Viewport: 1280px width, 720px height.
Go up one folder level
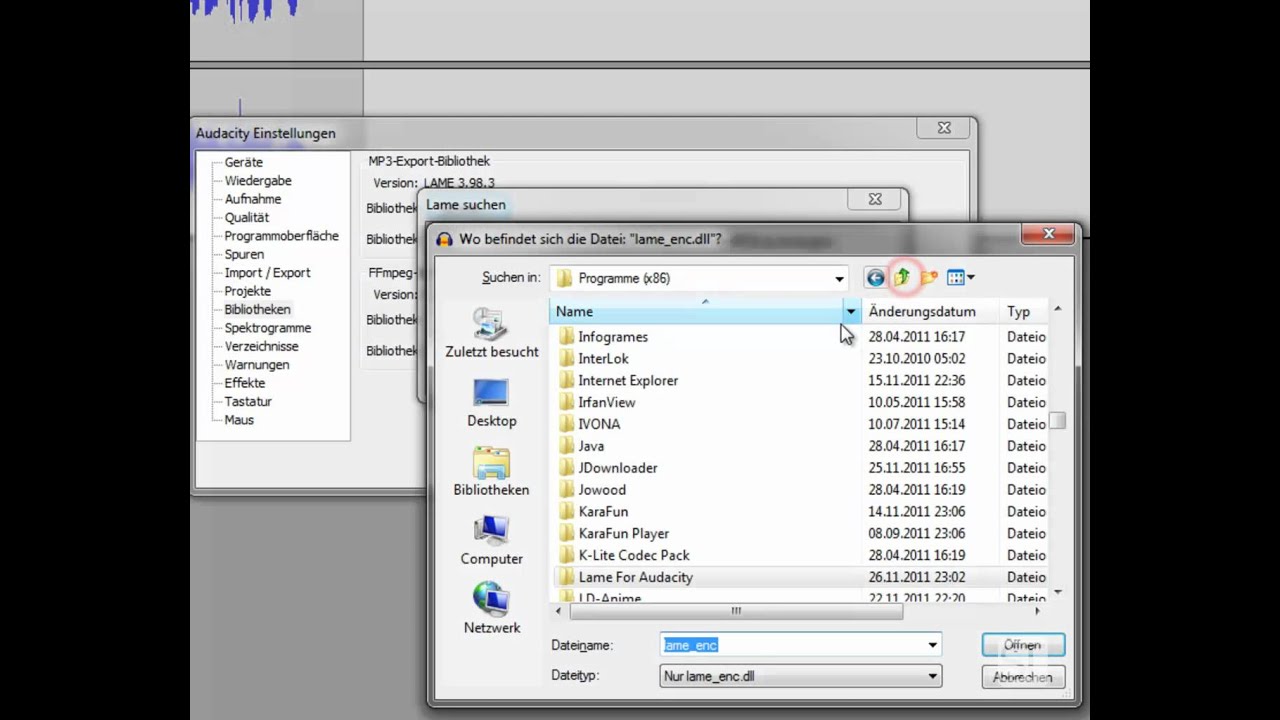coord(902,277)
